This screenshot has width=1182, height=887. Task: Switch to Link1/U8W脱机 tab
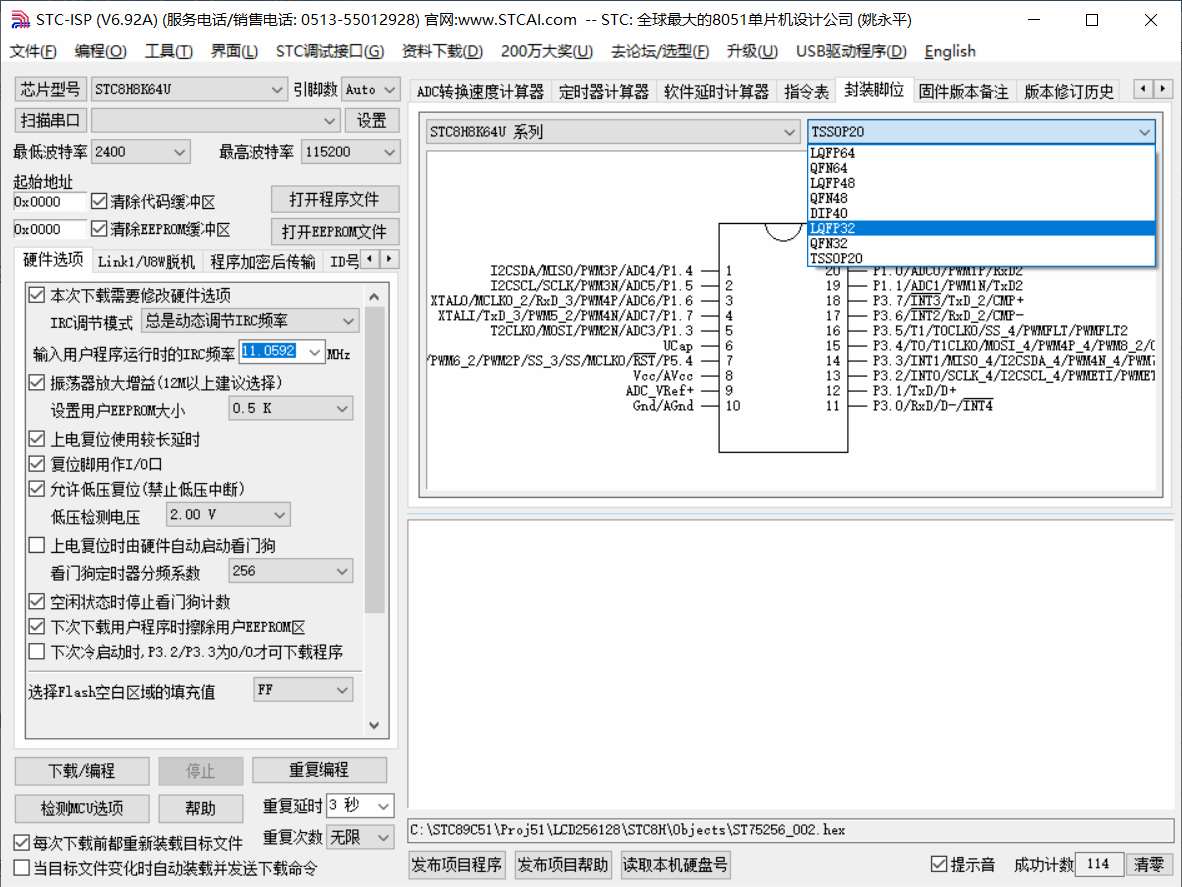146,262
